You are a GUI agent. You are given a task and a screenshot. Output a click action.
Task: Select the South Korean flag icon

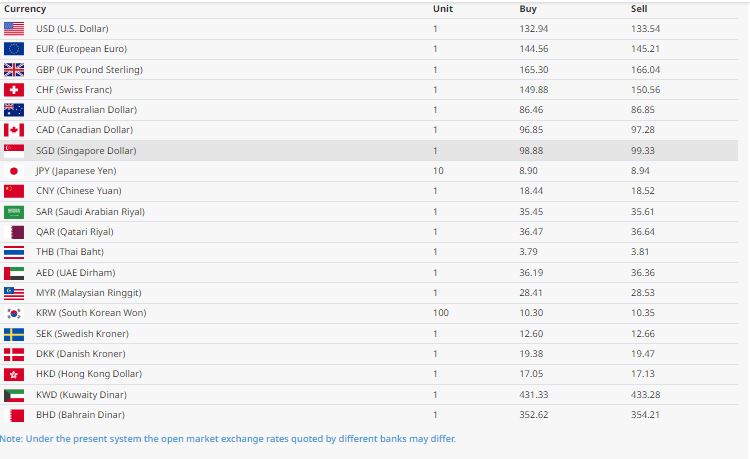click(14, 313)
